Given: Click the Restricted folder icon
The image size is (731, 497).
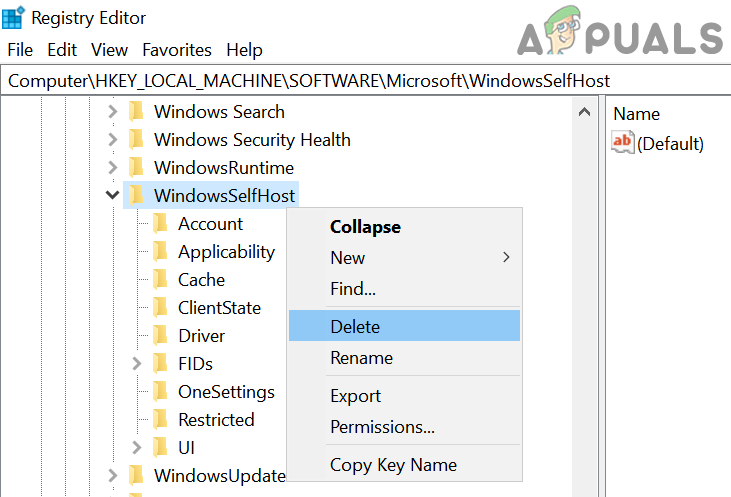Looking at the screenshot, I should pos(160,420).
